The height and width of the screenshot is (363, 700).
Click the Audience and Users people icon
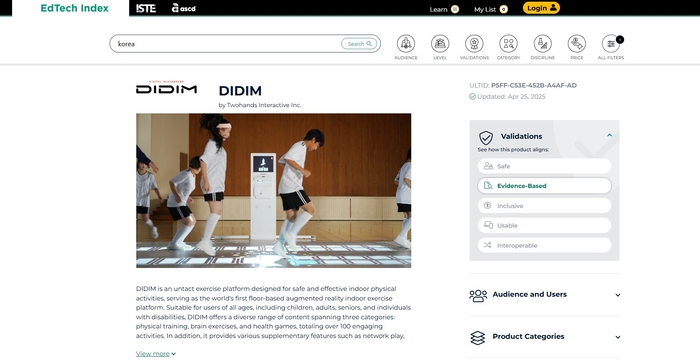coord(478,295)
